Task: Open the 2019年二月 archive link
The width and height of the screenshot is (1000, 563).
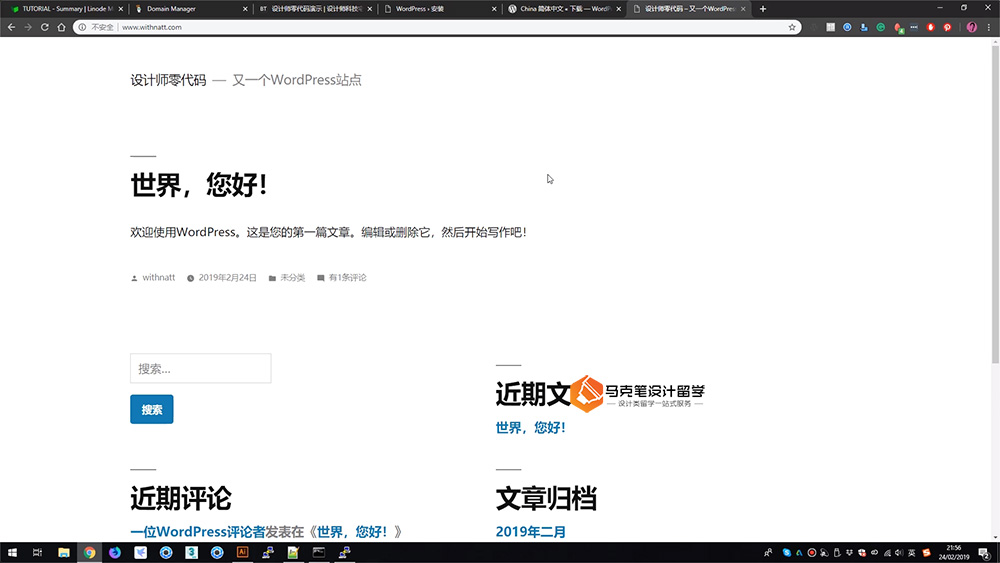Action: click(531, 532)
